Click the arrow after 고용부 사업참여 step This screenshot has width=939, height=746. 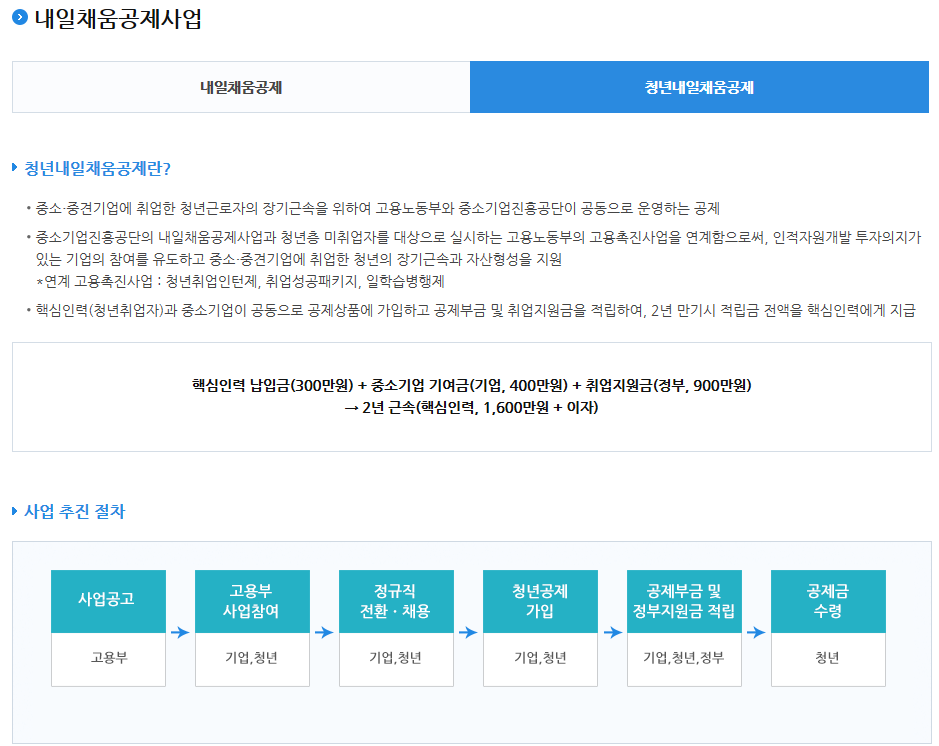pos(324,632)
